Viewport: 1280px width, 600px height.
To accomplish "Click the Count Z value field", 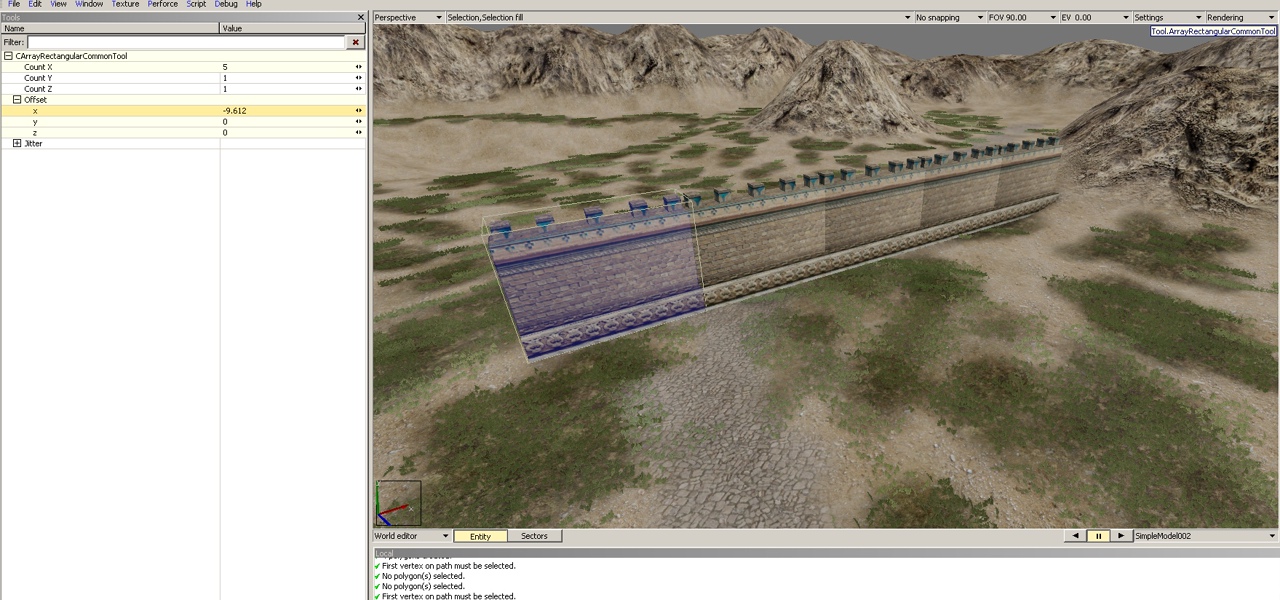I will pyautogui.click(x=286, y=89).
